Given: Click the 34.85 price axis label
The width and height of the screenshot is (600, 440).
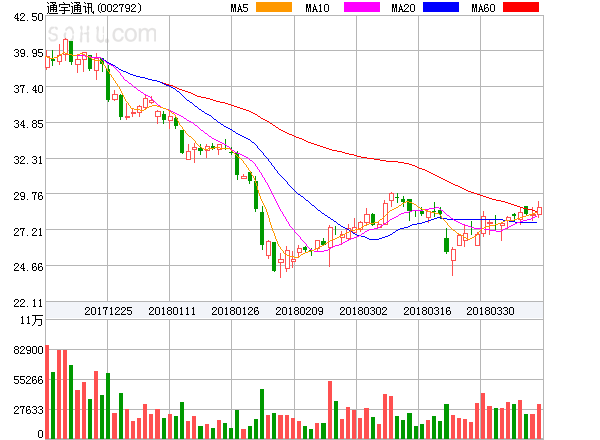Looking at the screenshot, I should pyautogui.click(x=28, y=124).
